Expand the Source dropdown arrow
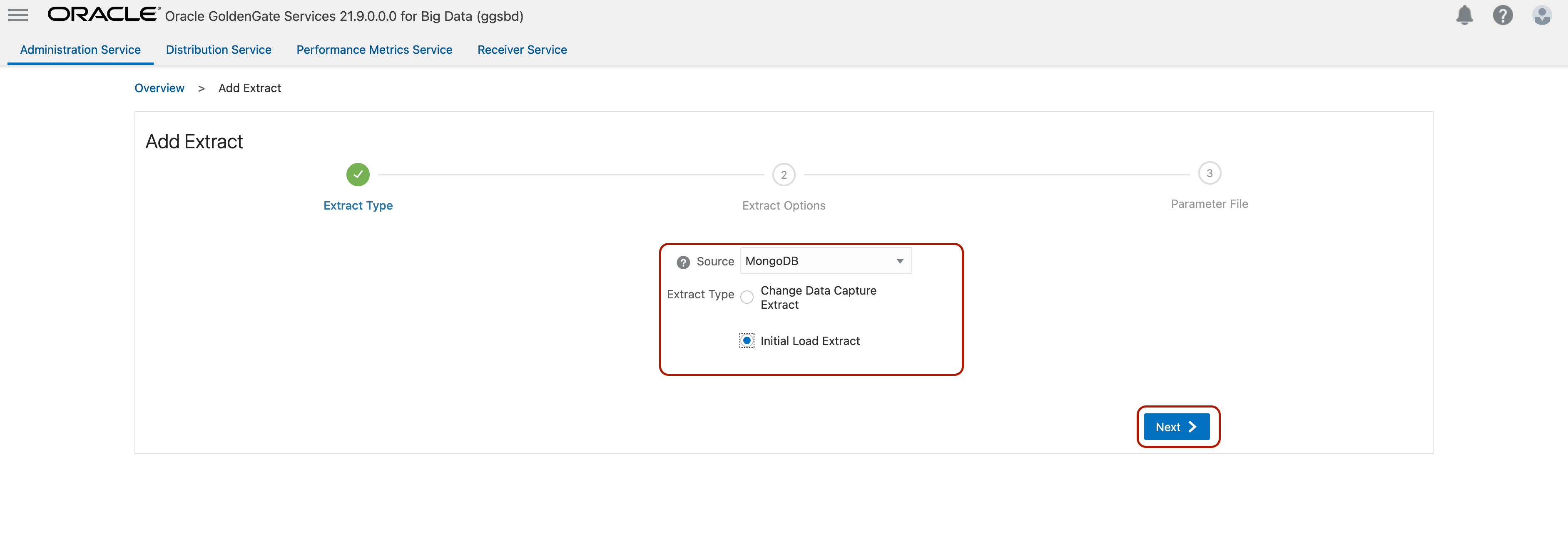The width and height of the screenshot is (1568, 550). (x=900, y=261)
